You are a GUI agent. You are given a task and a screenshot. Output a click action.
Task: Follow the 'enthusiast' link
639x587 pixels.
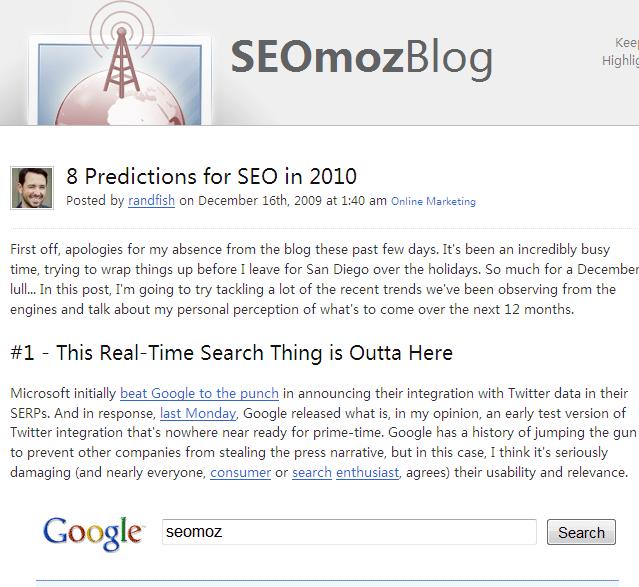pos(368,472)
